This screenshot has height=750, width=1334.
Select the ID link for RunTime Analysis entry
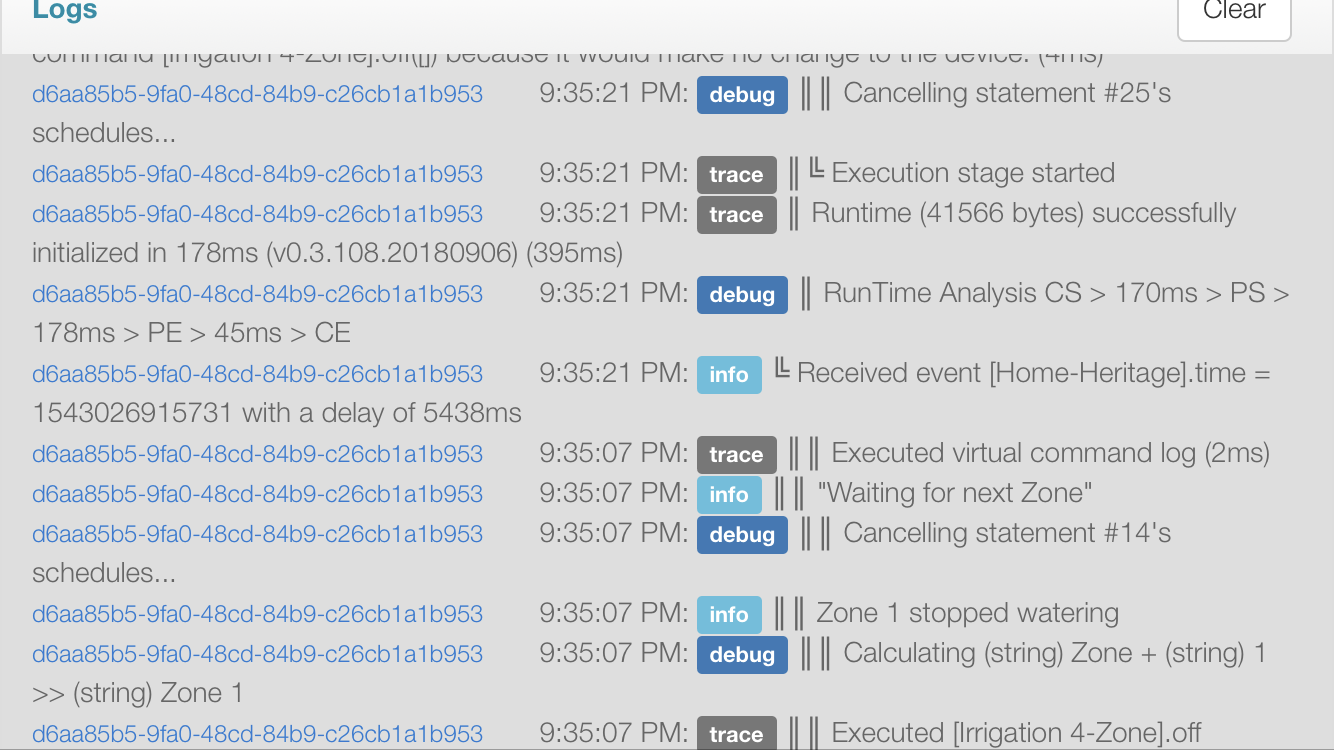pyautogui.click(x=257, y=294)
